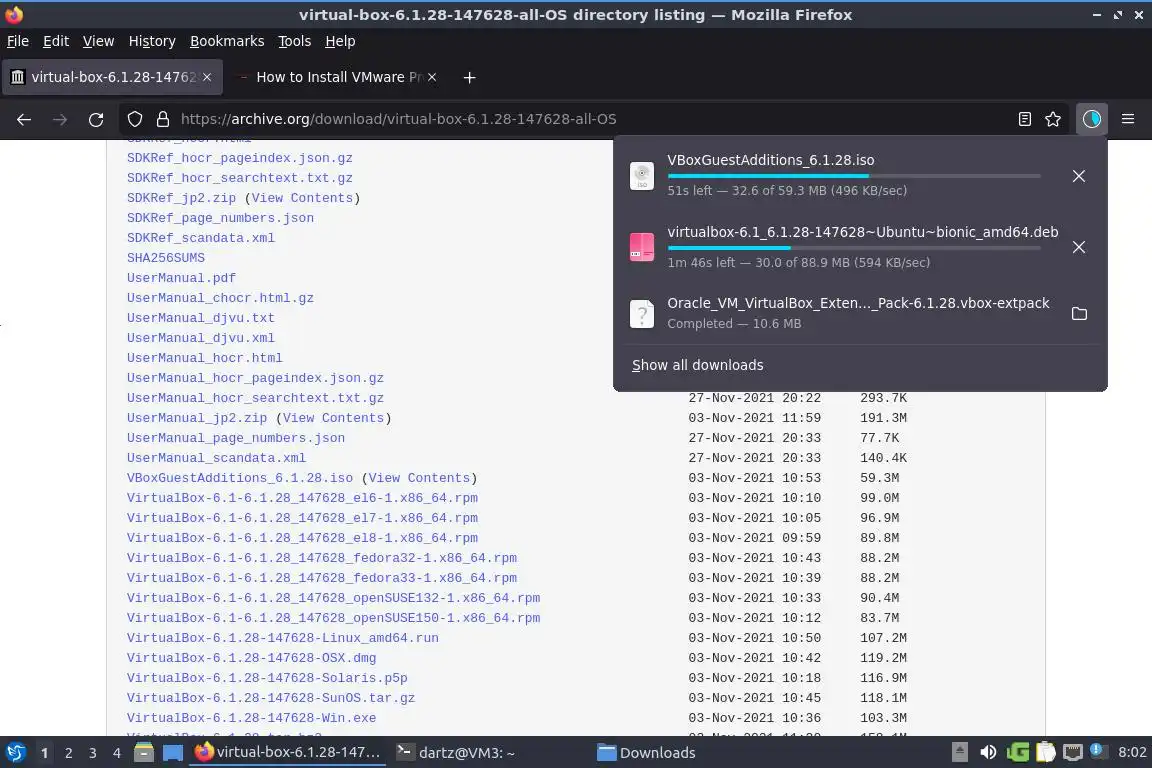Switch to How to Install VMware tab
1152x768 pixels.
[336, 77]
